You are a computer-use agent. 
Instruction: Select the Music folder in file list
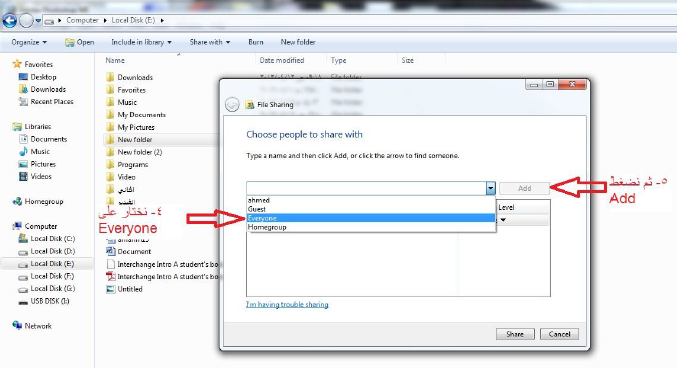[121, 102]
